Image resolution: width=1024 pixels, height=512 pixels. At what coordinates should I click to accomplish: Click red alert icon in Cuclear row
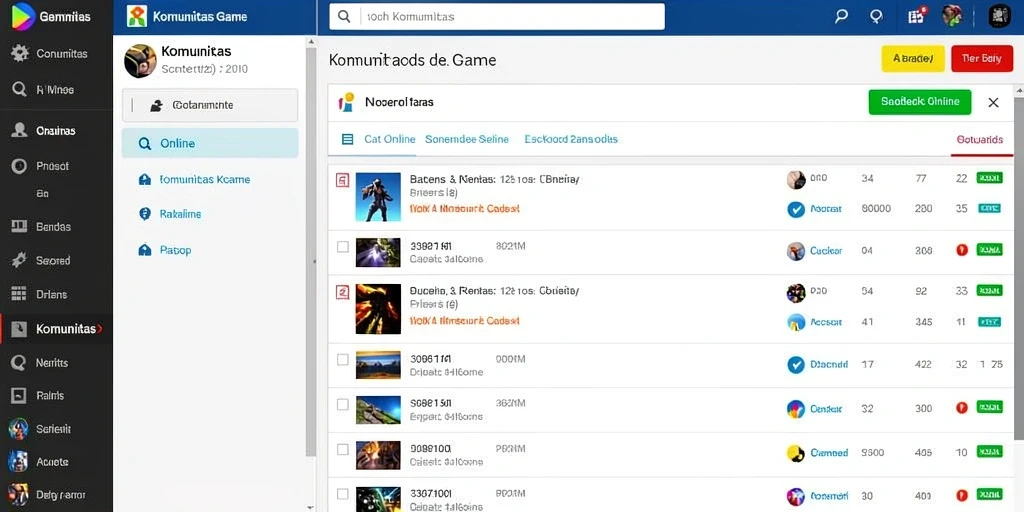click(961, 249)
